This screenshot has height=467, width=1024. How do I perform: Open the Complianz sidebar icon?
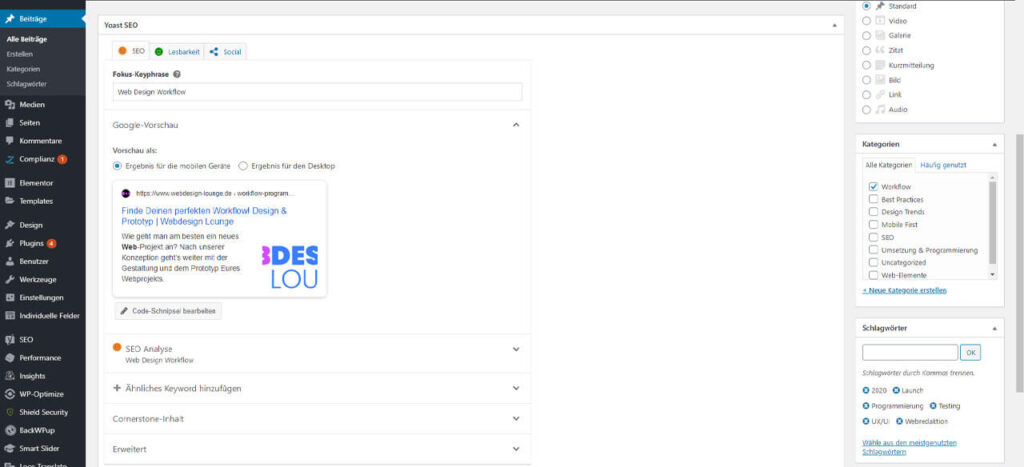10,159
